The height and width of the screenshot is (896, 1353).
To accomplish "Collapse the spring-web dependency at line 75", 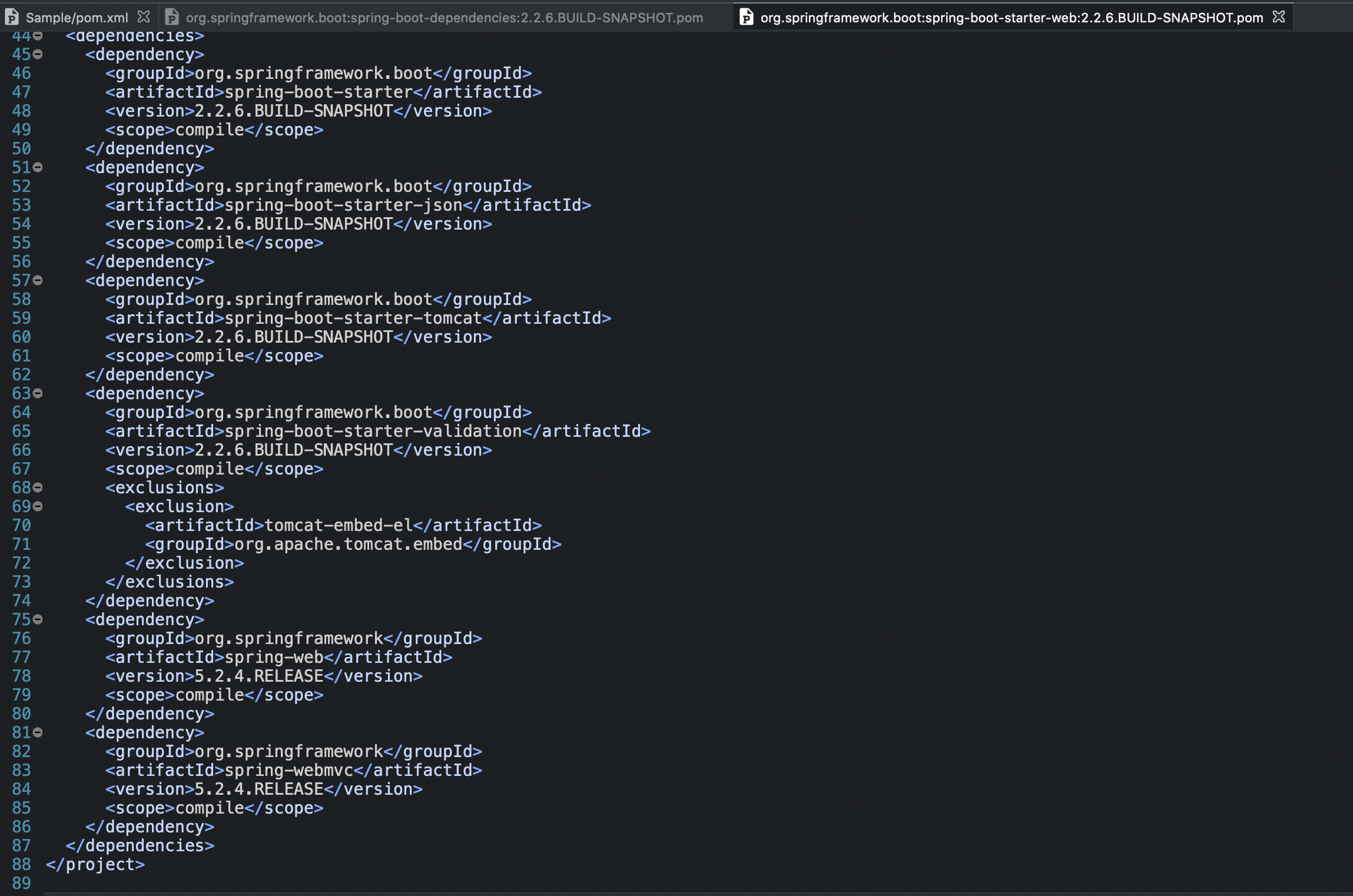I will 38,619.
